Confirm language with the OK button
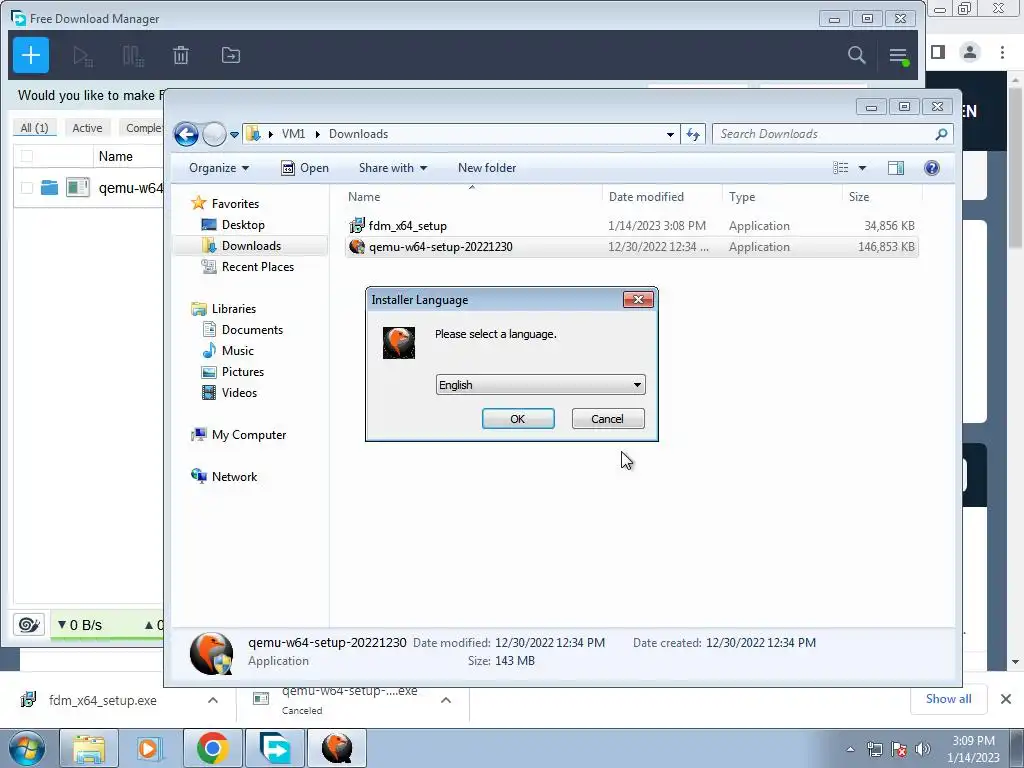Image resolution: width=1024 pixels, height=768 pixels. click(518, 419)
